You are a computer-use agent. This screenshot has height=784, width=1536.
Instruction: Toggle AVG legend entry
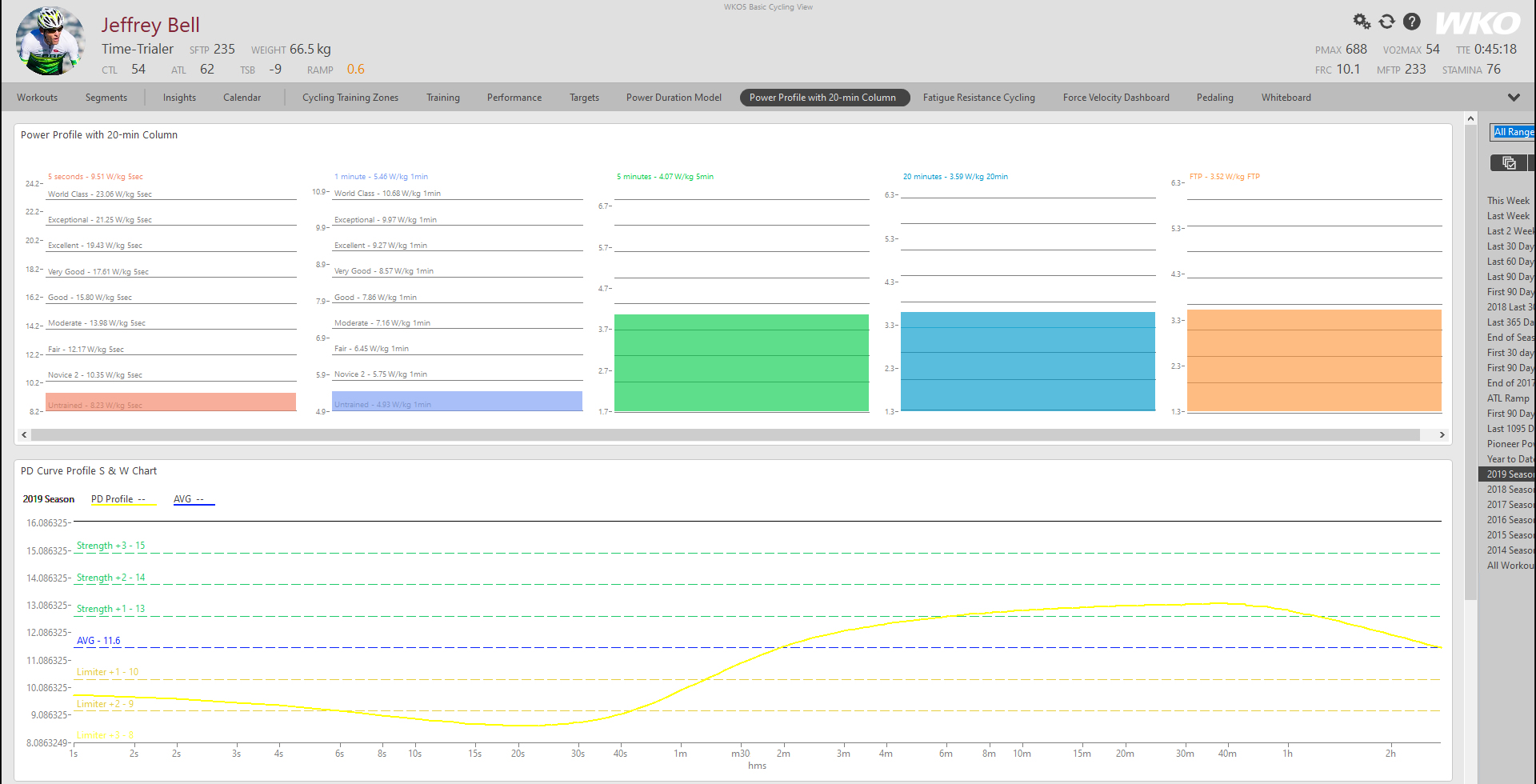[194, 499]
